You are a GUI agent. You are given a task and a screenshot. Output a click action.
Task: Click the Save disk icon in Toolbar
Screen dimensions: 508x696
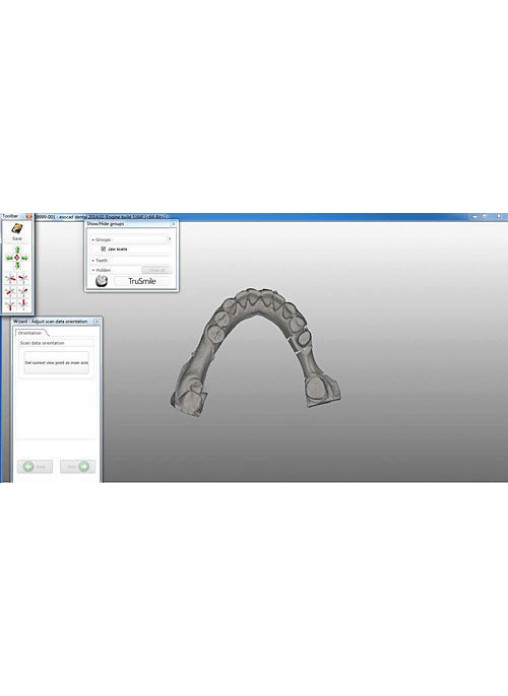[17, 229]
